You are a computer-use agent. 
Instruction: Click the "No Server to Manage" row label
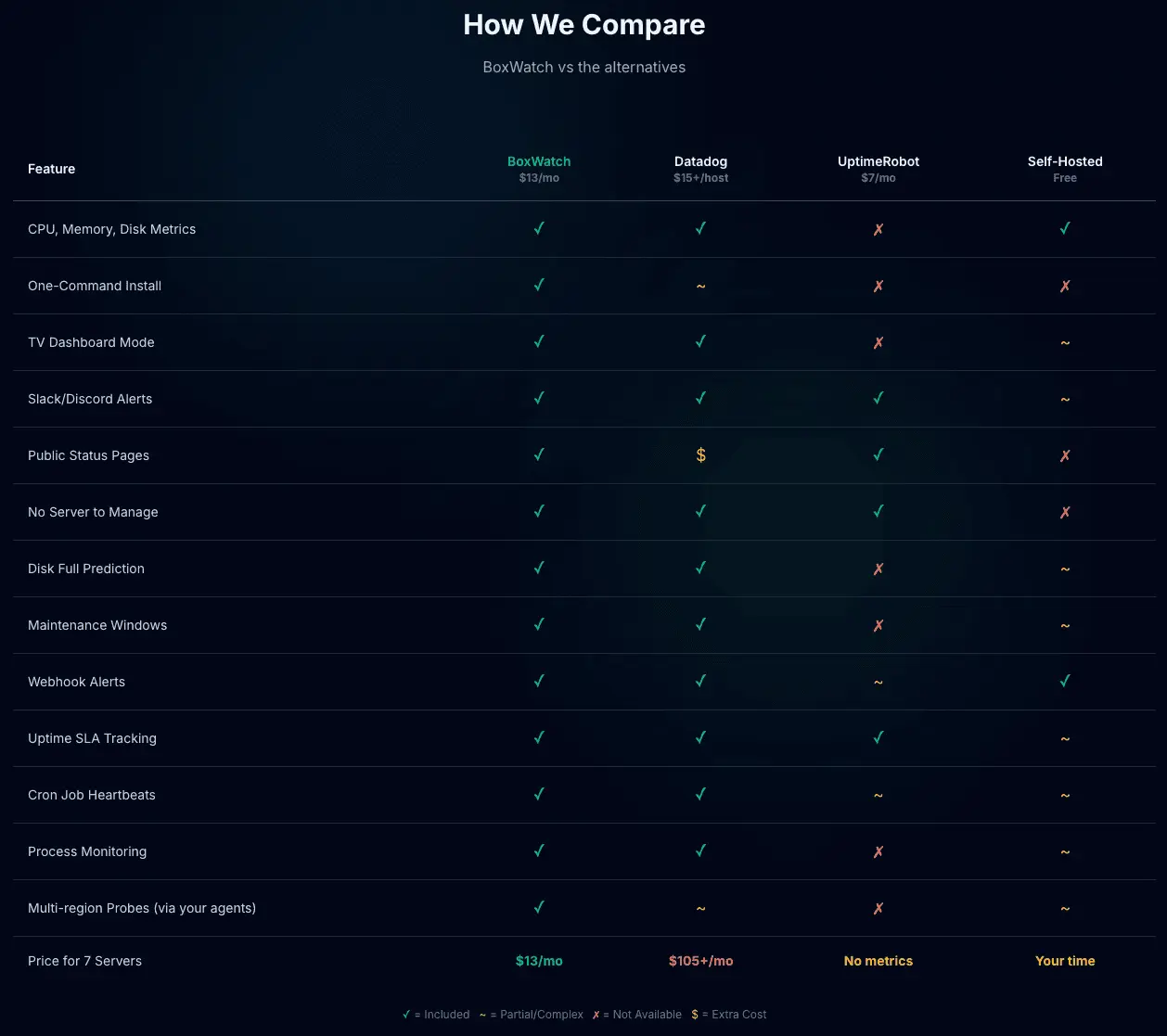click(x=93, y=512)
